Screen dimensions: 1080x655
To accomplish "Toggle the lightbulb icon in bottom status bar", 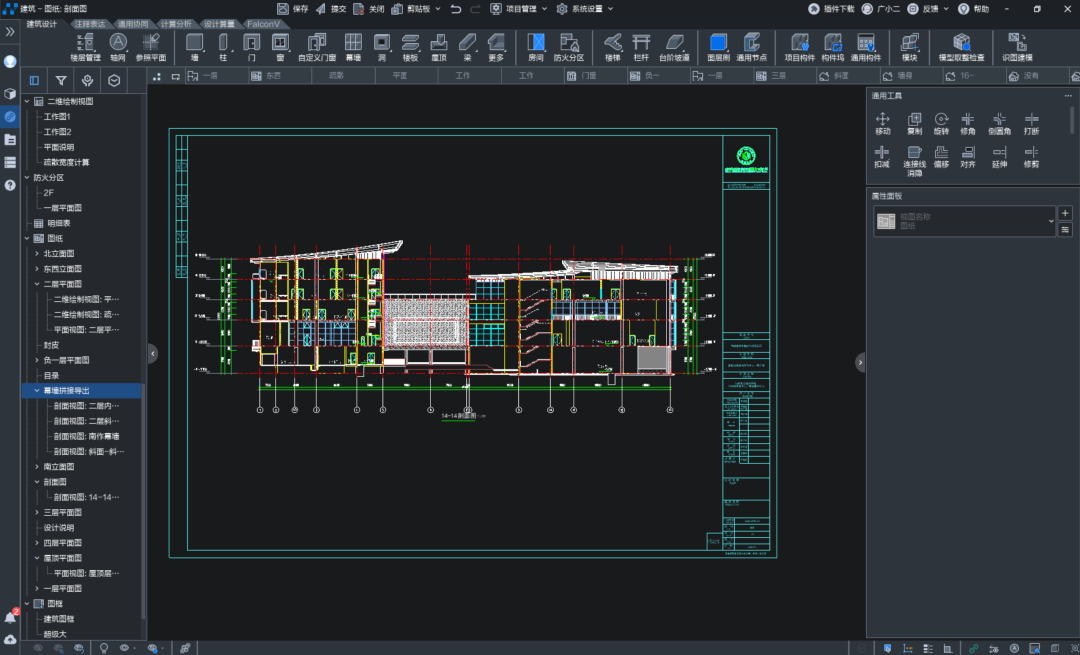I will tap(104, 647).
